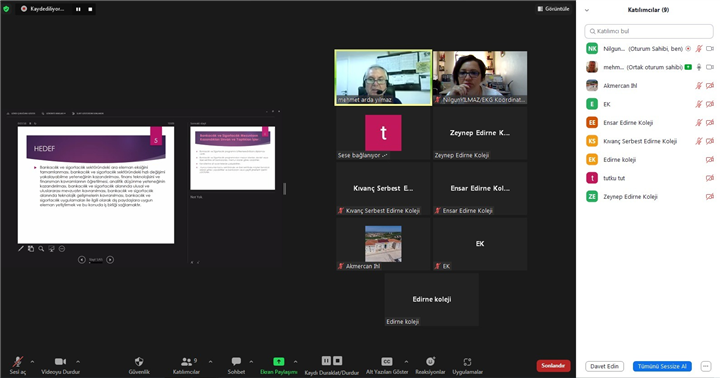Image resolution: width=720 pixels, height=378 pixels.
Task: Click the Katılımcı bul search field
Action: tap(649, 31)
